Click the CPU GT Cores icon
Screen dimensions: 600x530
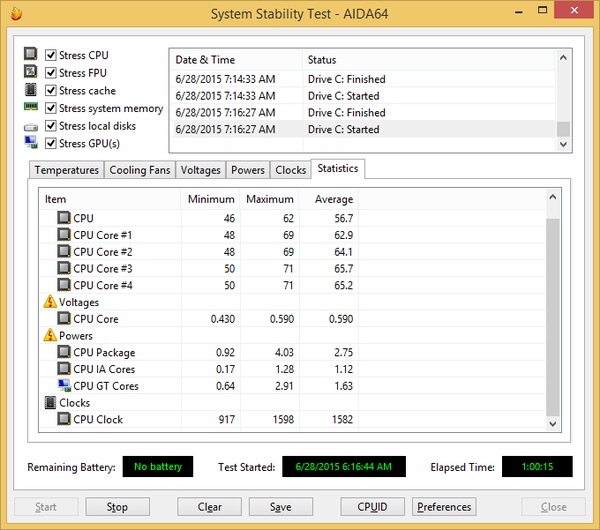(x=64, y=385)
